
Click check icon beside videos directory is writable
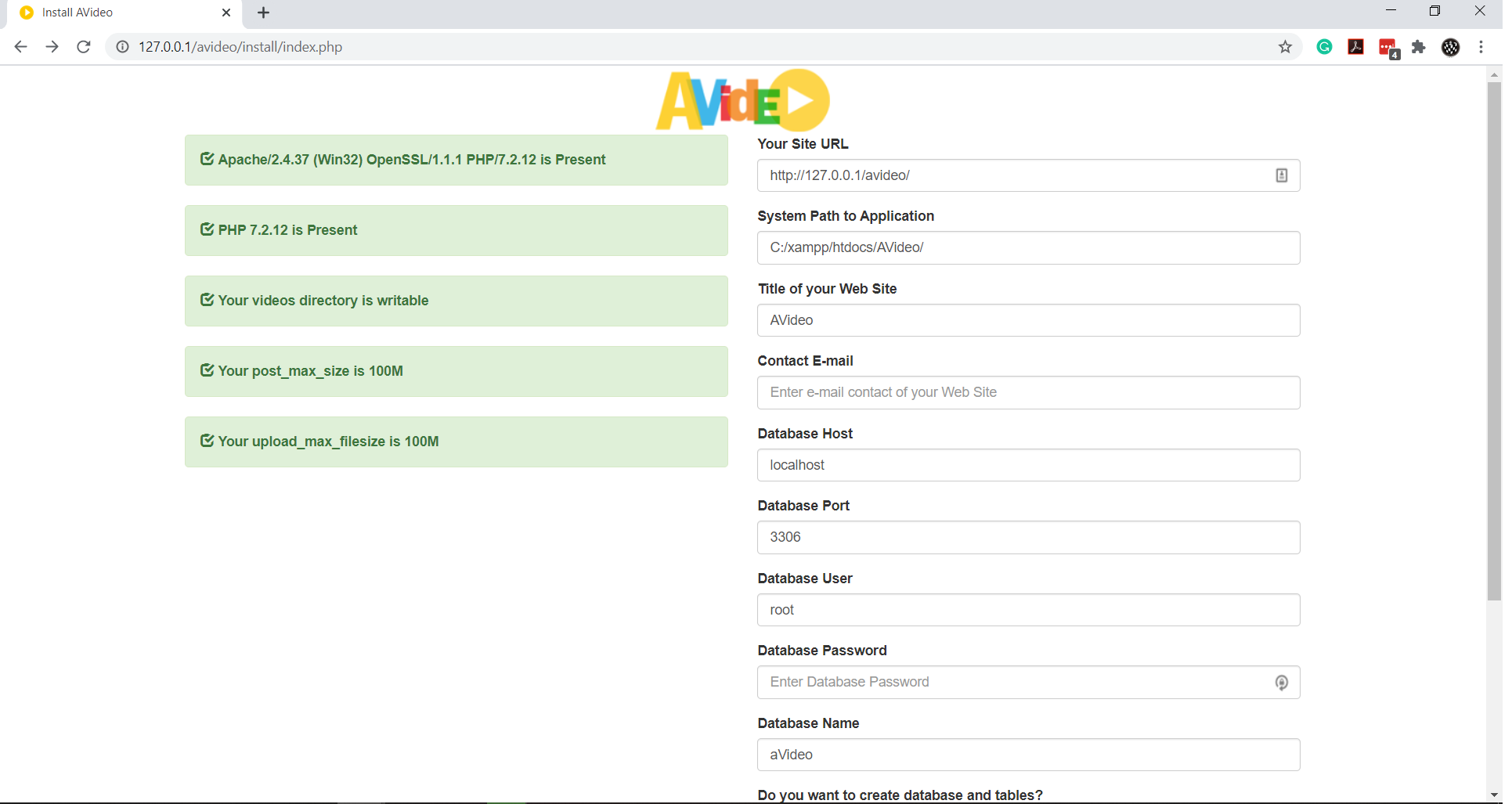click(x=207, y=300)
